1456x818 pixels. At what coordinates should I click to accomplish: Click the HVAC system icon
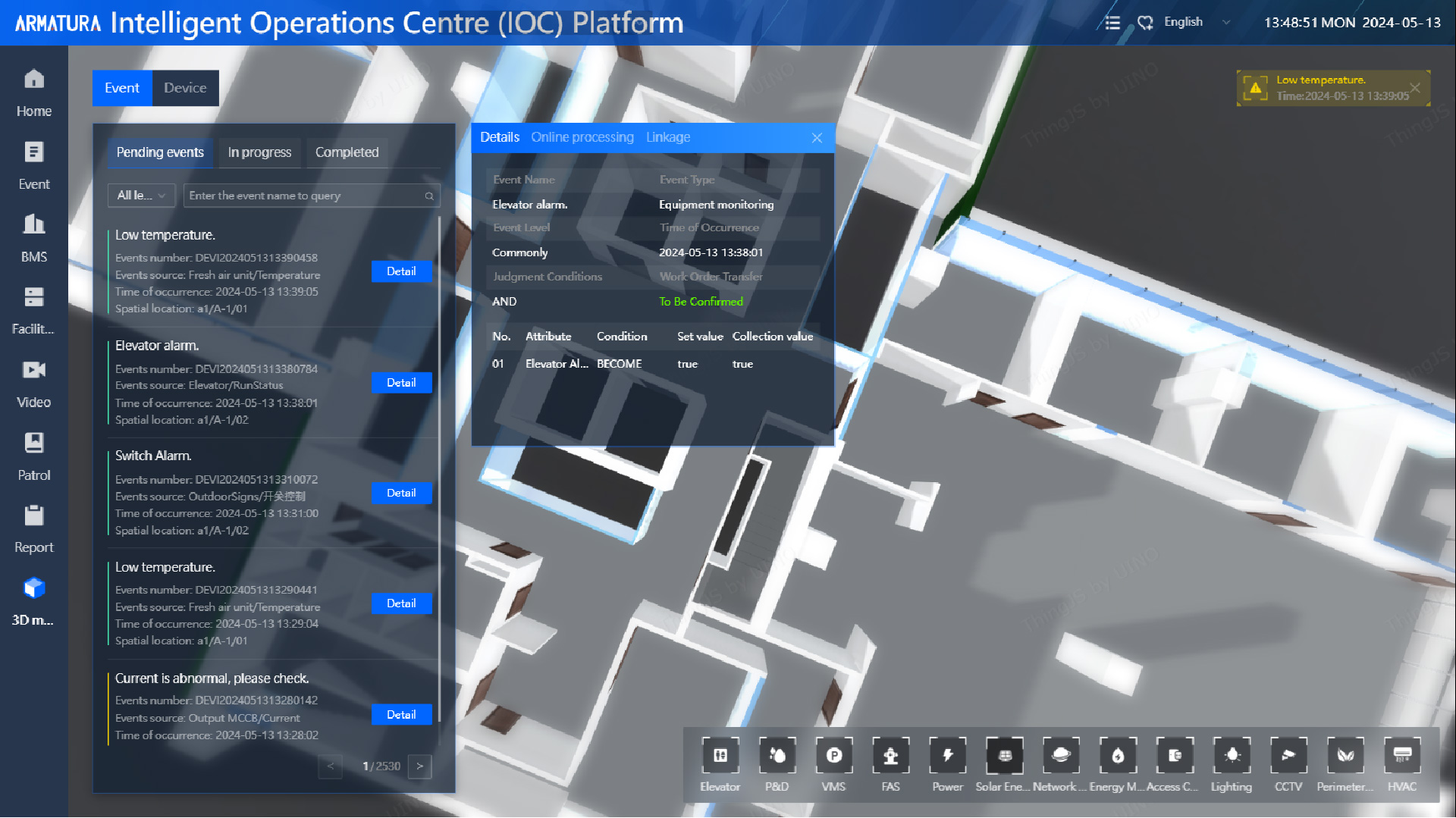tap(1401, 756)
